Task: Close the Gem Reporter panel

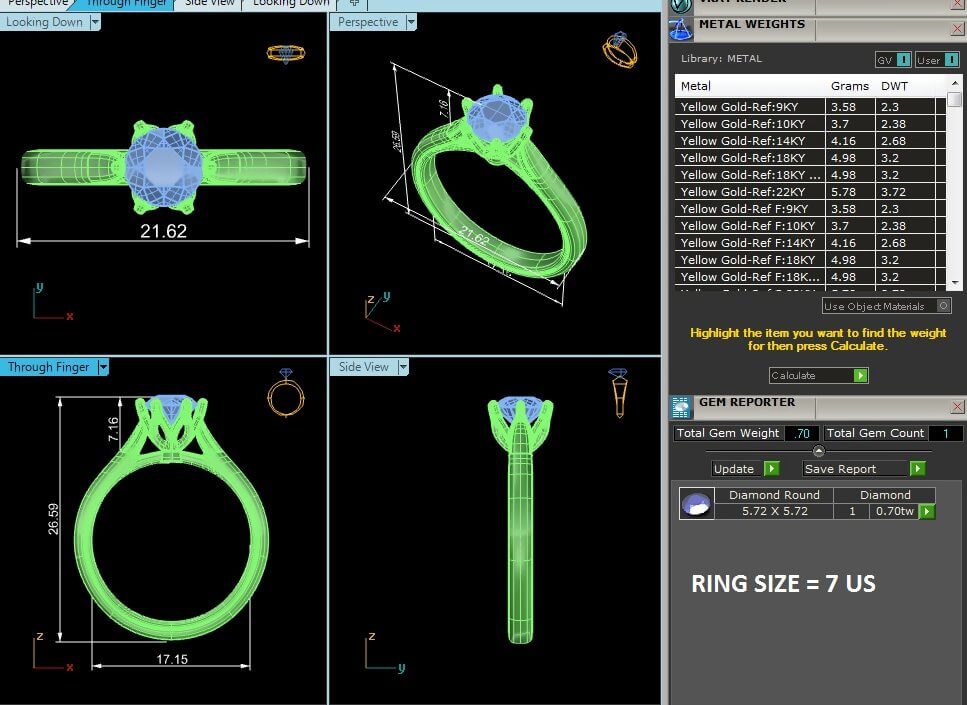Action: 957,406
